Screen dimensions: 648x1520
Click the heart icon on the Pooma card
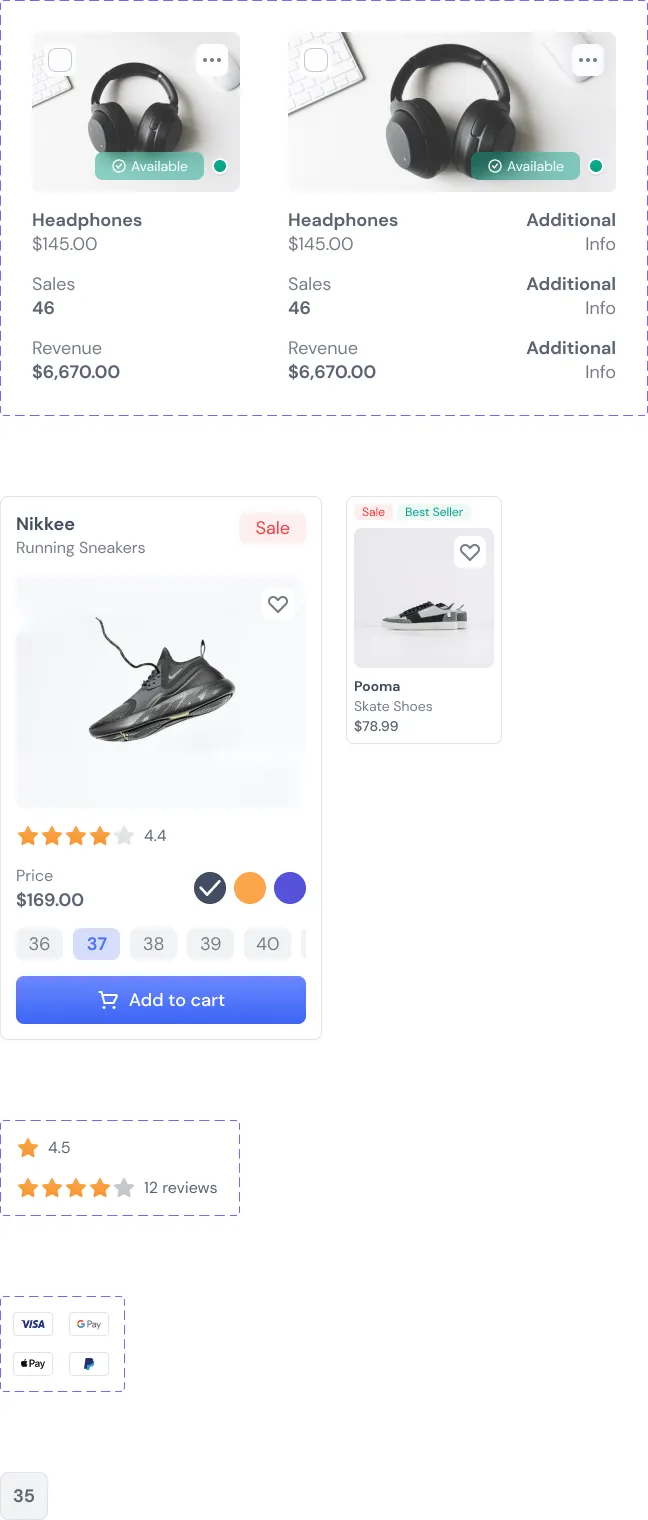pyautogui.click(x=470, y=552)
